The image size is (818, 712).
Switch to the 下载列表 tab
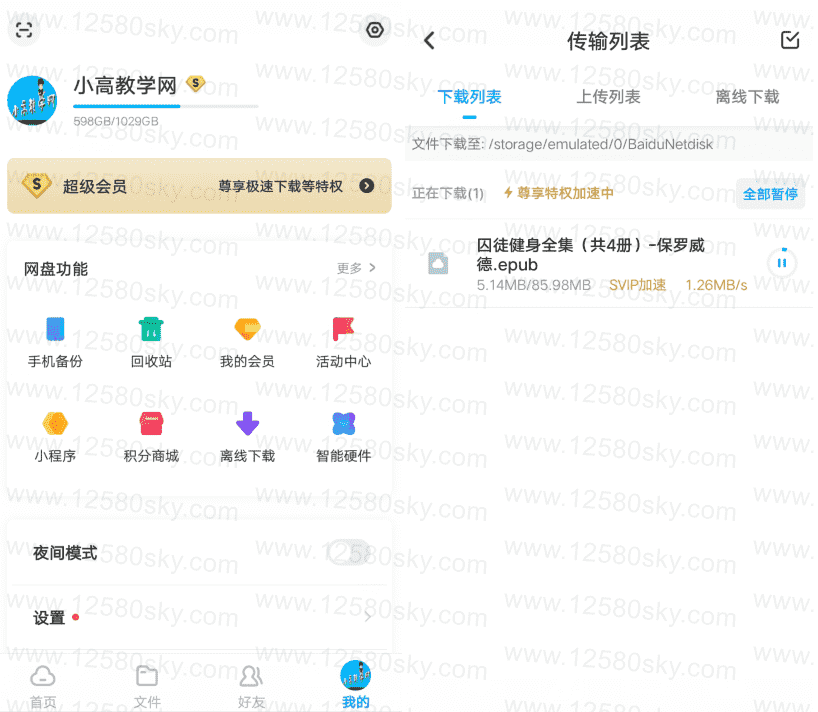[470, 97]
